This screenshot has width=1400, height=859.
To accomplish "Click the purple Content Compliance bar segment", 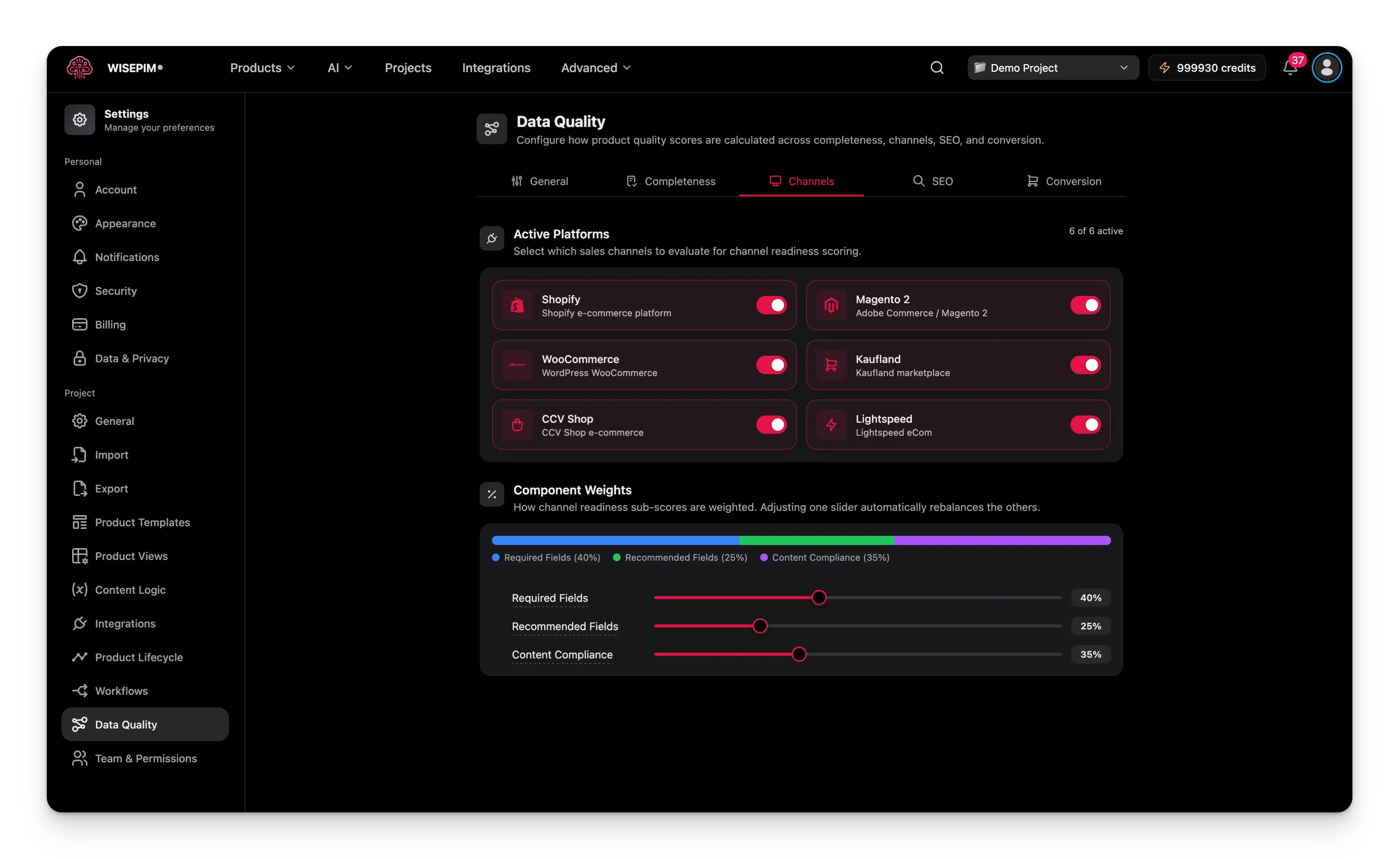I will [x=1002, y=540].
